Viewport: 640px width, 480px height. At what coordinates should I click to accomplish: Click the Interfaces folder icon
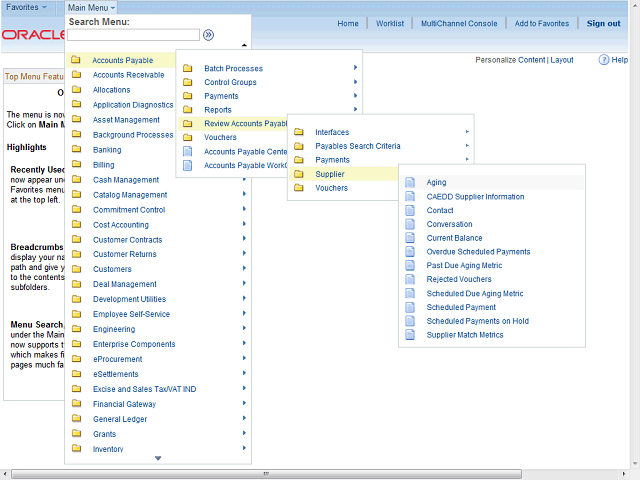point(298,132)
